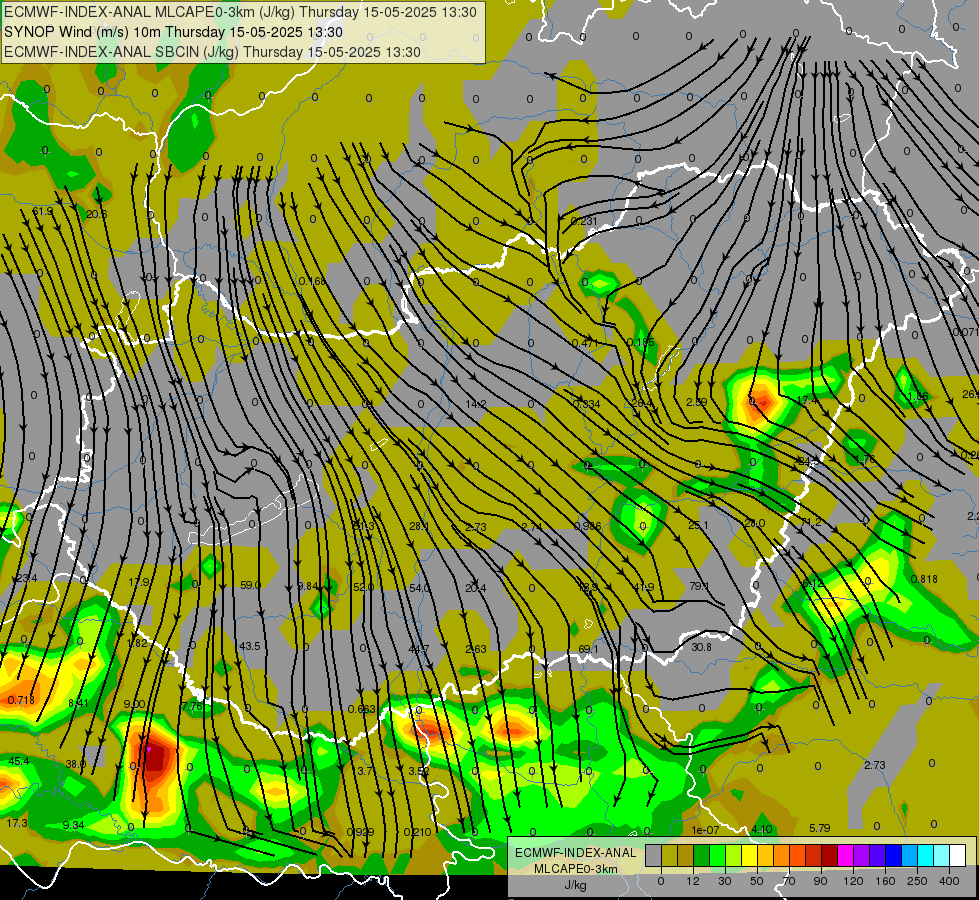The height and width of the screenshot is (900, 979).
Task: Click the map value 9.84
Action: 308,586
